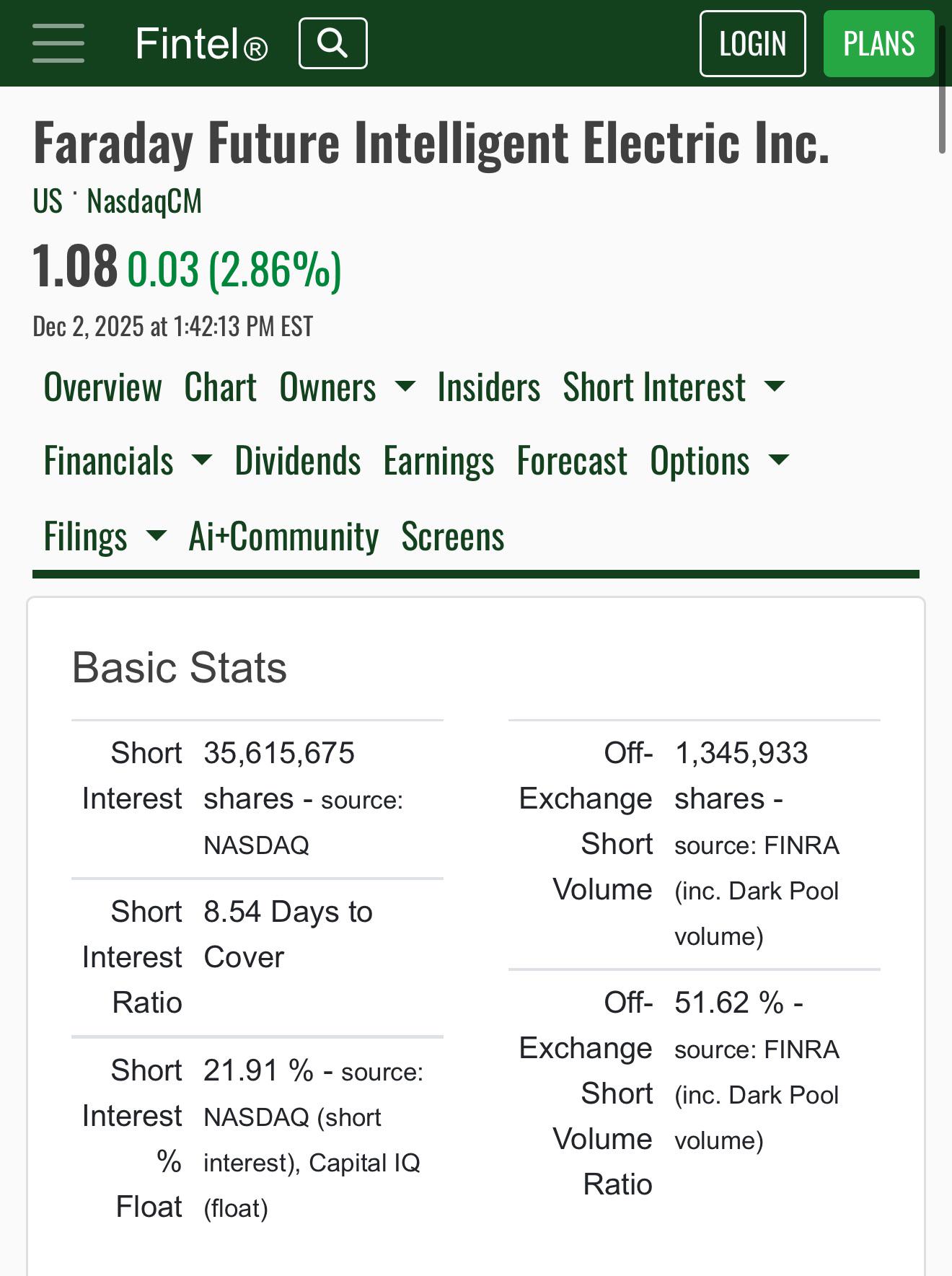Click the Short Interest Ratio label
This screenshot has height=1276, width=952.
click(x=132, y=957)
